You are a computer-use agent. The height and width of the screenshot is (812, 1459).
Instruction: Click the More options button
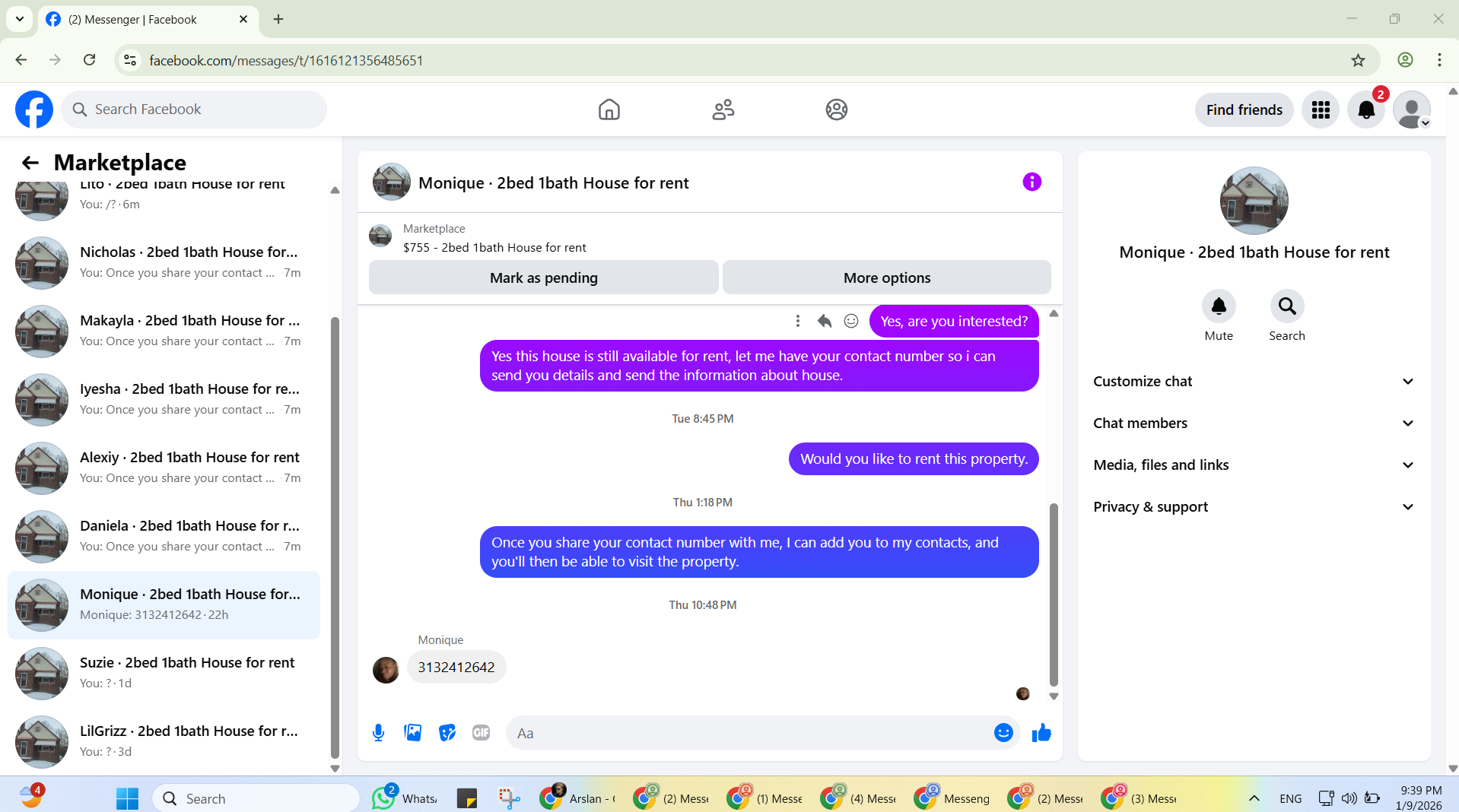(886, 278)
